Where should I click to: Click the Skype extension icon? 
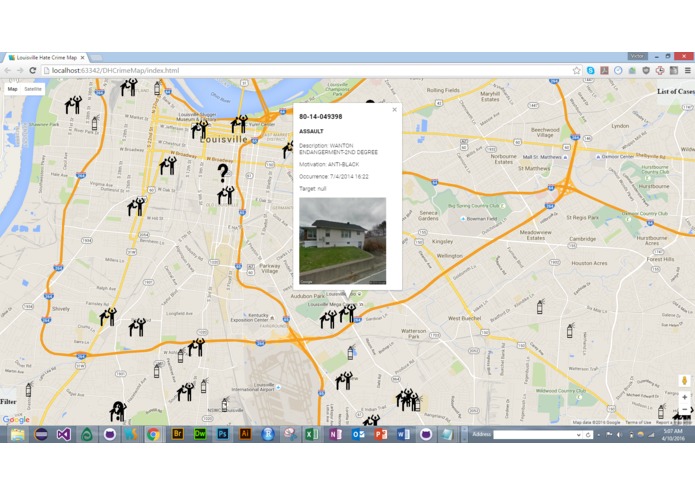pyautogui.click(x=590, y=70)
